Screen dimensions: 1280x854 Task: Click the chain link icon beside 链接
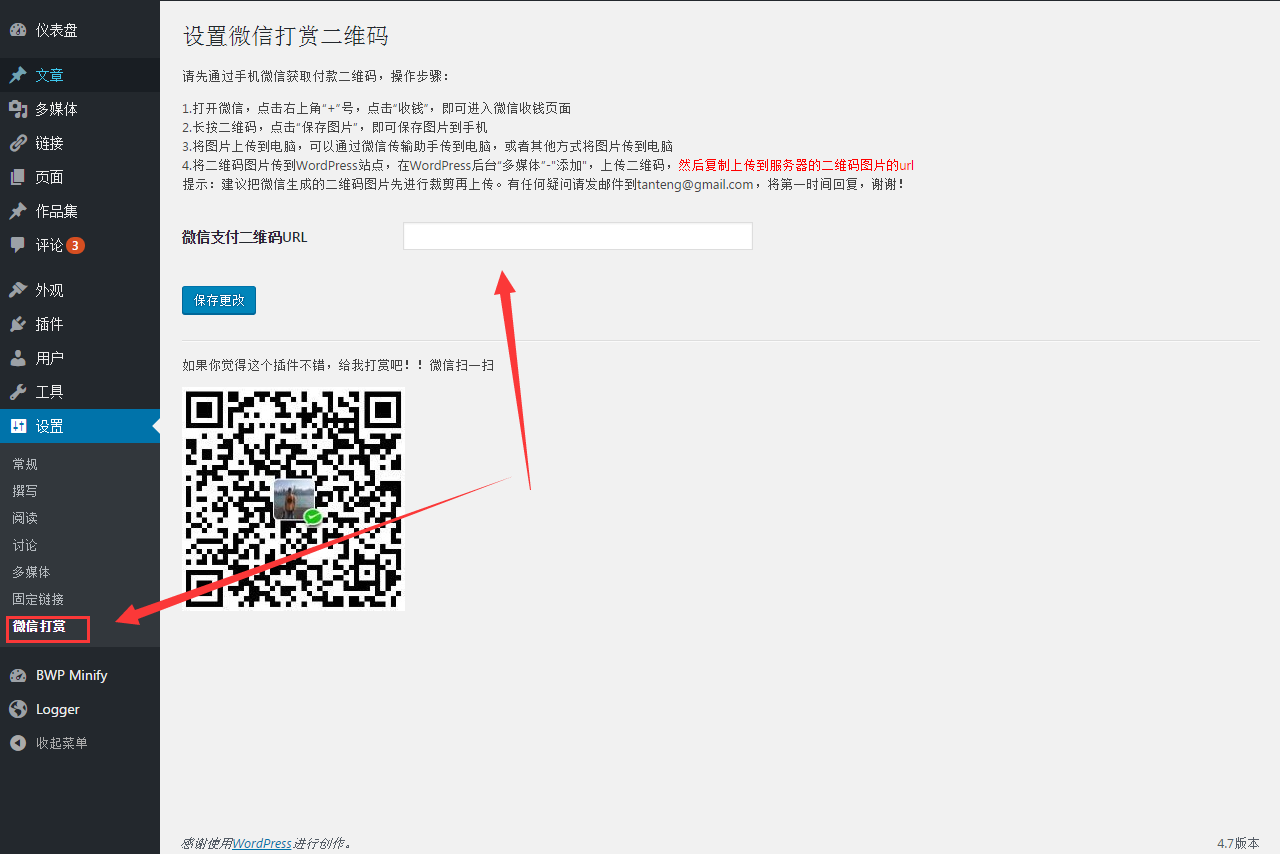point(18,143)
